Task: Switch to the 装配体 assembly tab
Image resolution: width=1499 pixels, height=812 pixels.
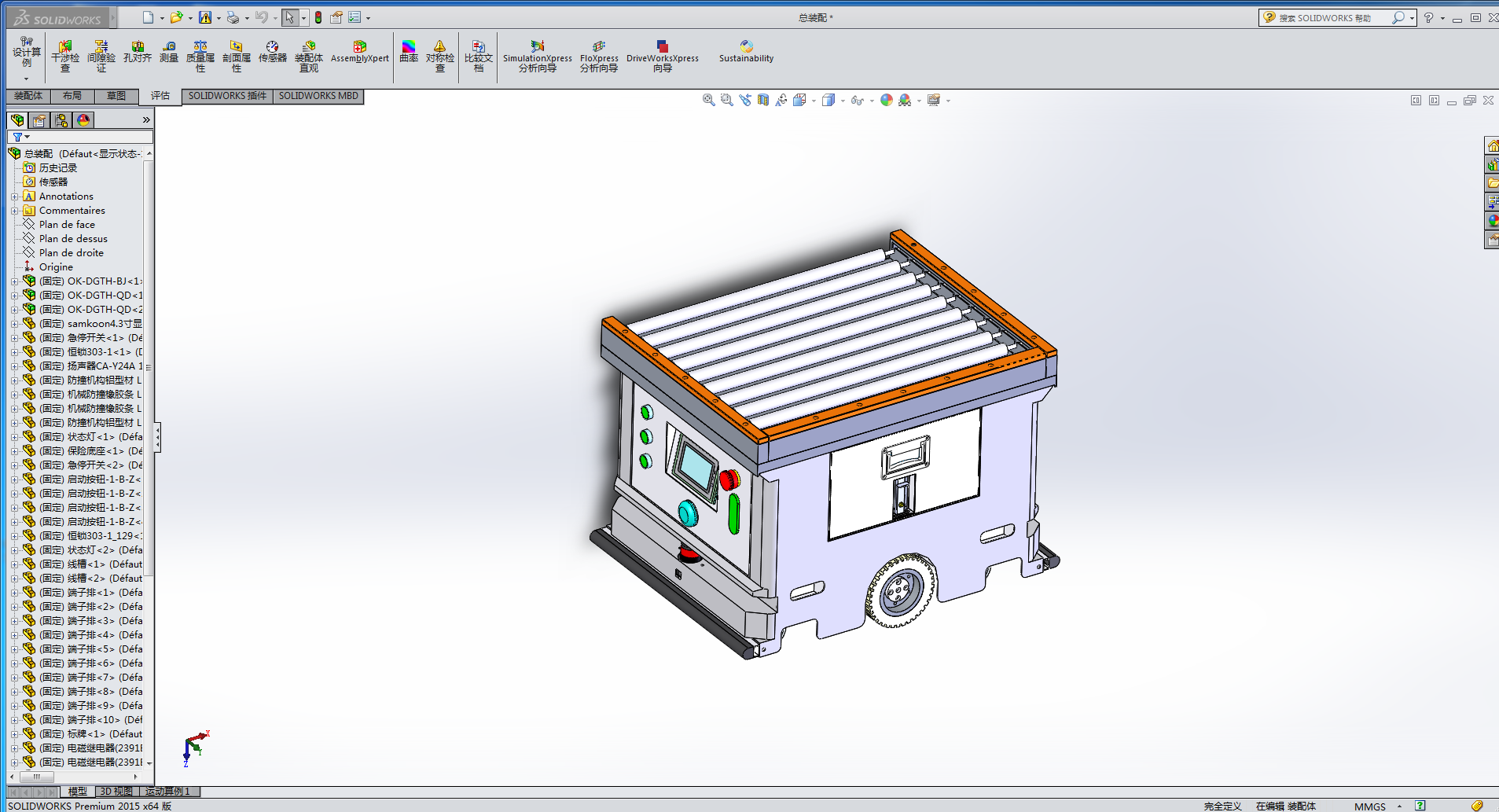Action: pyautogui.click(x=28, y=96)
